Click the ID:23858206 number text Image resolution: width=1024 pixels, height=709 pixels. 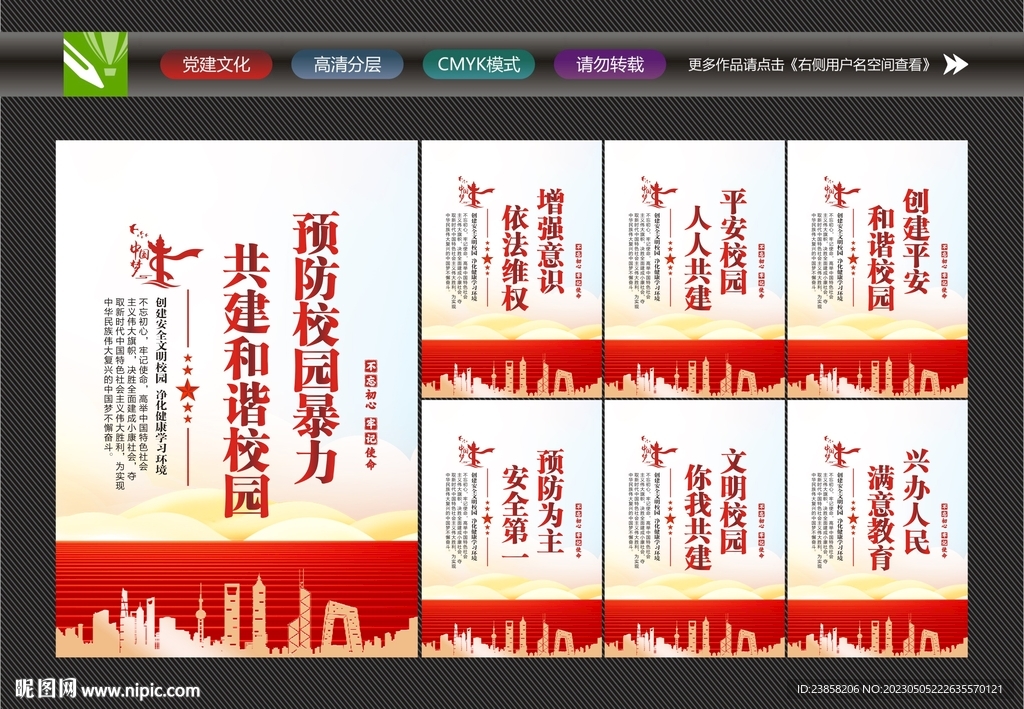827,689
